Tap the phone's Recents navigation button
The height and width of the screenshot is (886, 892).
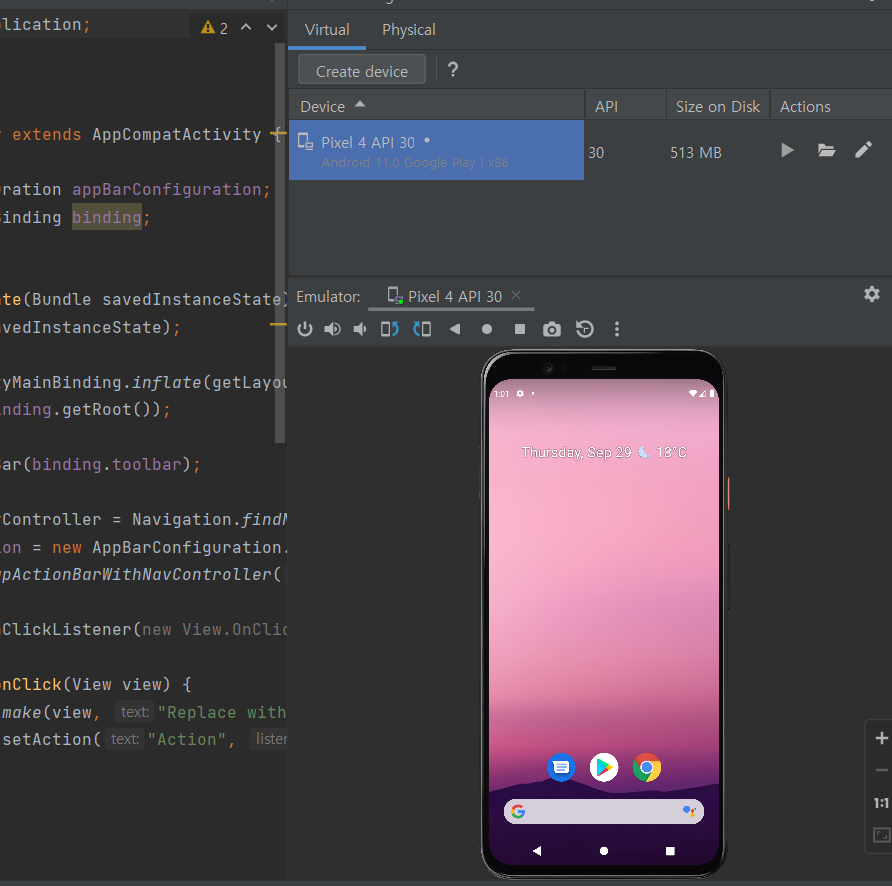coord(670,851)
